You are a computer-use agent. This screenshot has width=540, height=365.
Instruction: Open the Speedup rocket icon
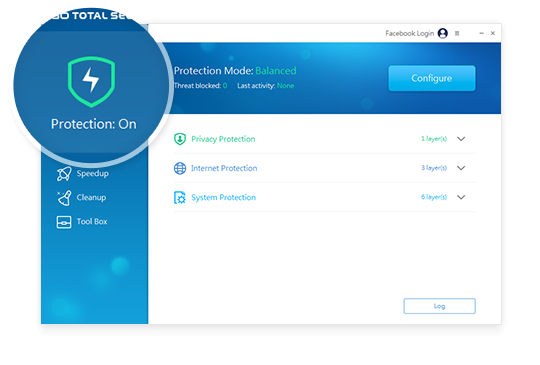pos(64,174)
